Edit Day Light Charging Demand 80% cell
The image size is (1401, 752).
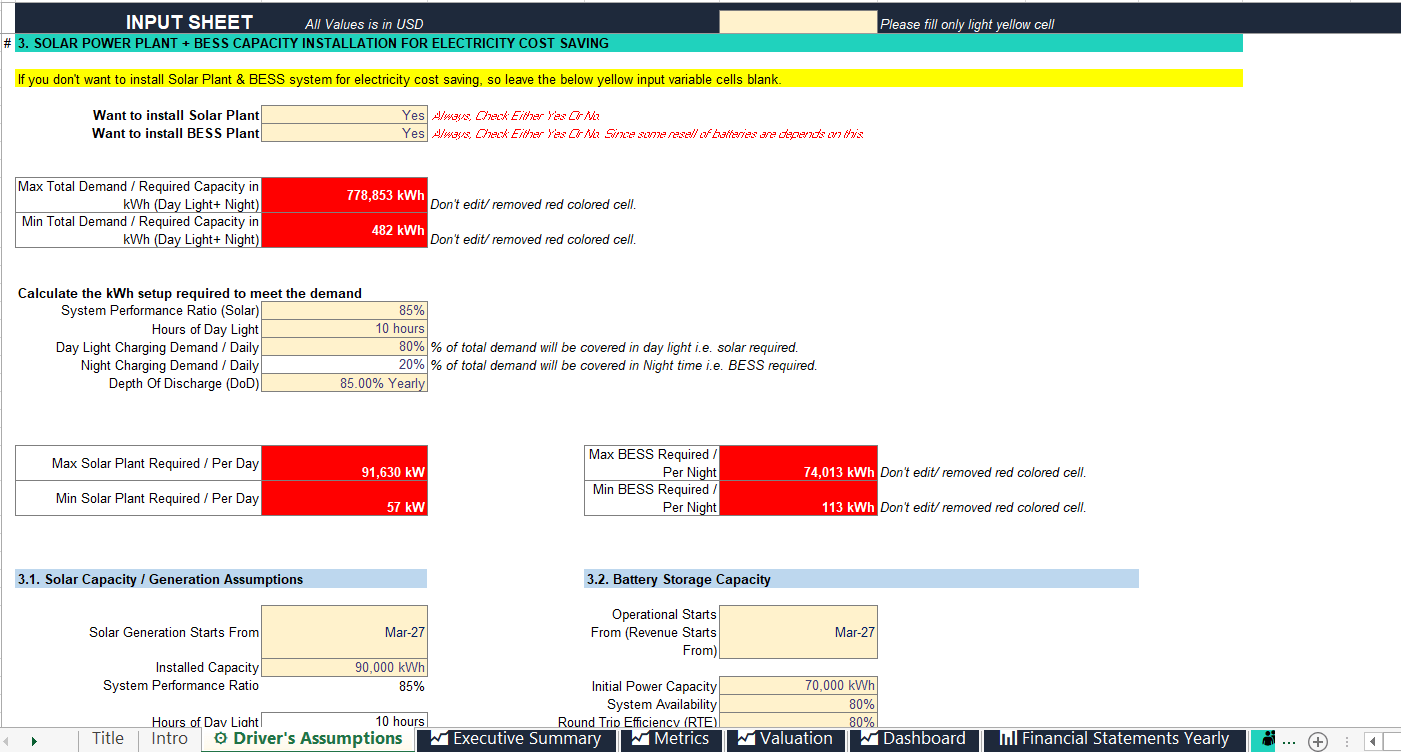pos(344,347)
